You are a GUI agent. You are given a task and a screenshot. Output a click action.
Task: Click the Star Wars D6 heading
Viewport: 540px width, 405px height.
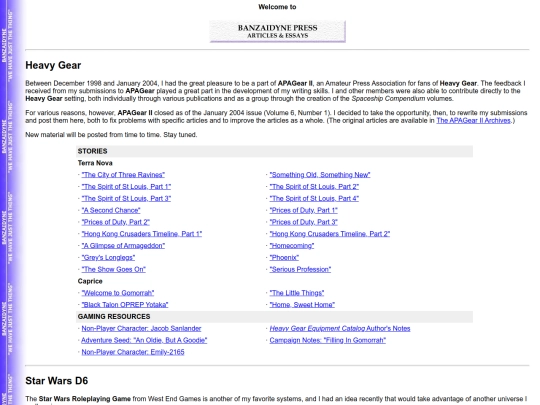(x=56, y=381)
